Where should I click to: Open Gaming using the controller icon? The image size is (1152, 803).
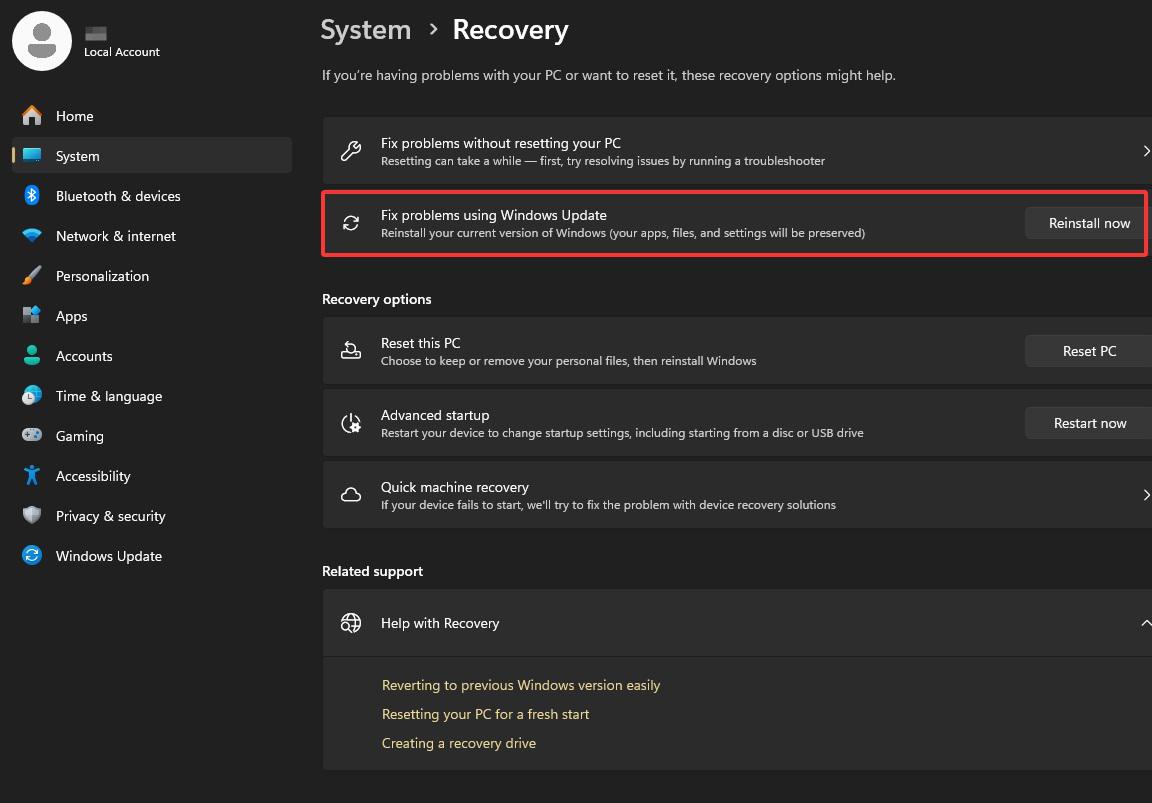coord(32,436)
